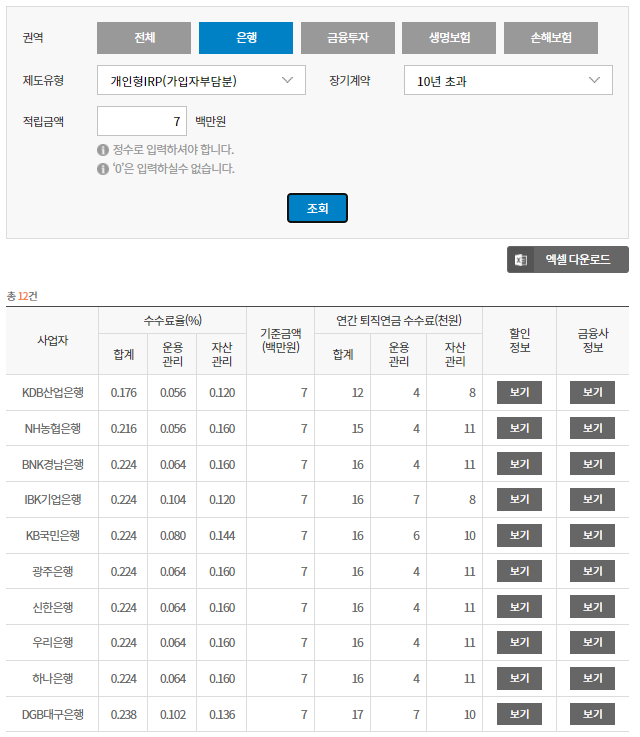Click the IBK기업은행 provider name
The image size is (640, 737).
(53, 500)
